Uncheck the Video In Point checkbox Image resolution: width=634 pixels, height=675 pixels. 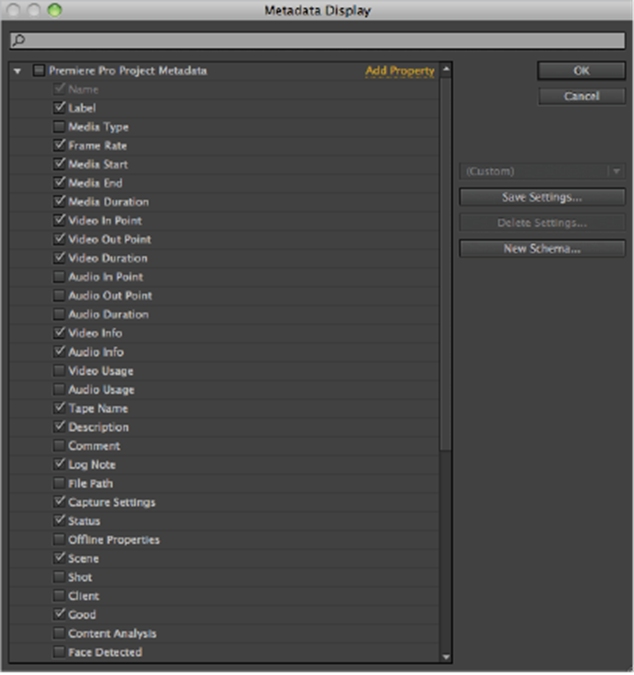click(x=59, y=220)
